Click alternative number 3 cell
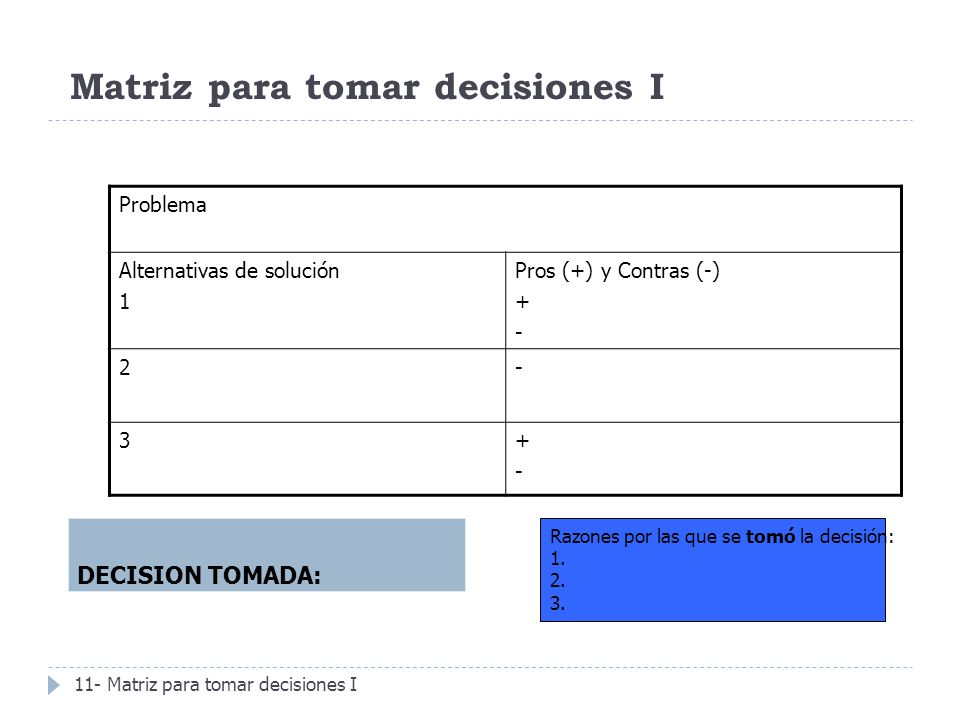Screen dimensions: 960x720 click(x=307, y=459)
